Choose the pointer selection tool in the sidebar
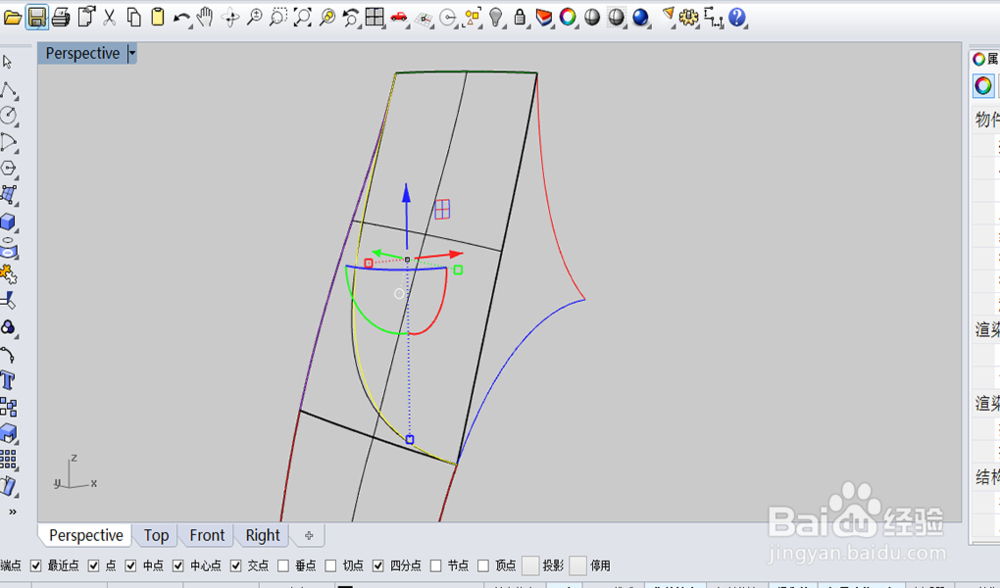The width and height of the screenshot is (1000, 588). (8, 62)
